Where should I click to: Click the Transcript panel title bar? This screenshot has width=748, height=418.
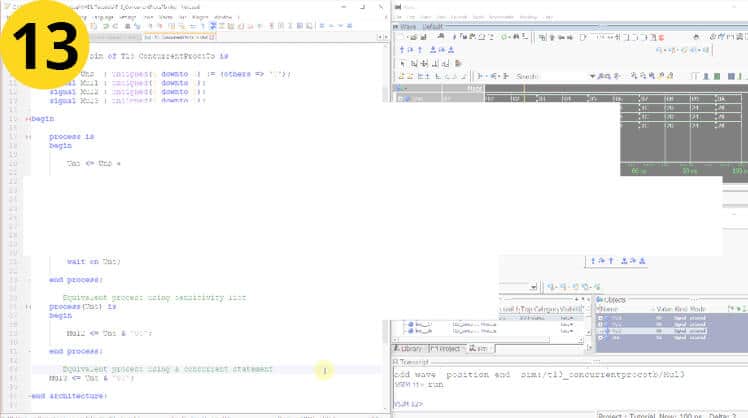click(570, 362)
